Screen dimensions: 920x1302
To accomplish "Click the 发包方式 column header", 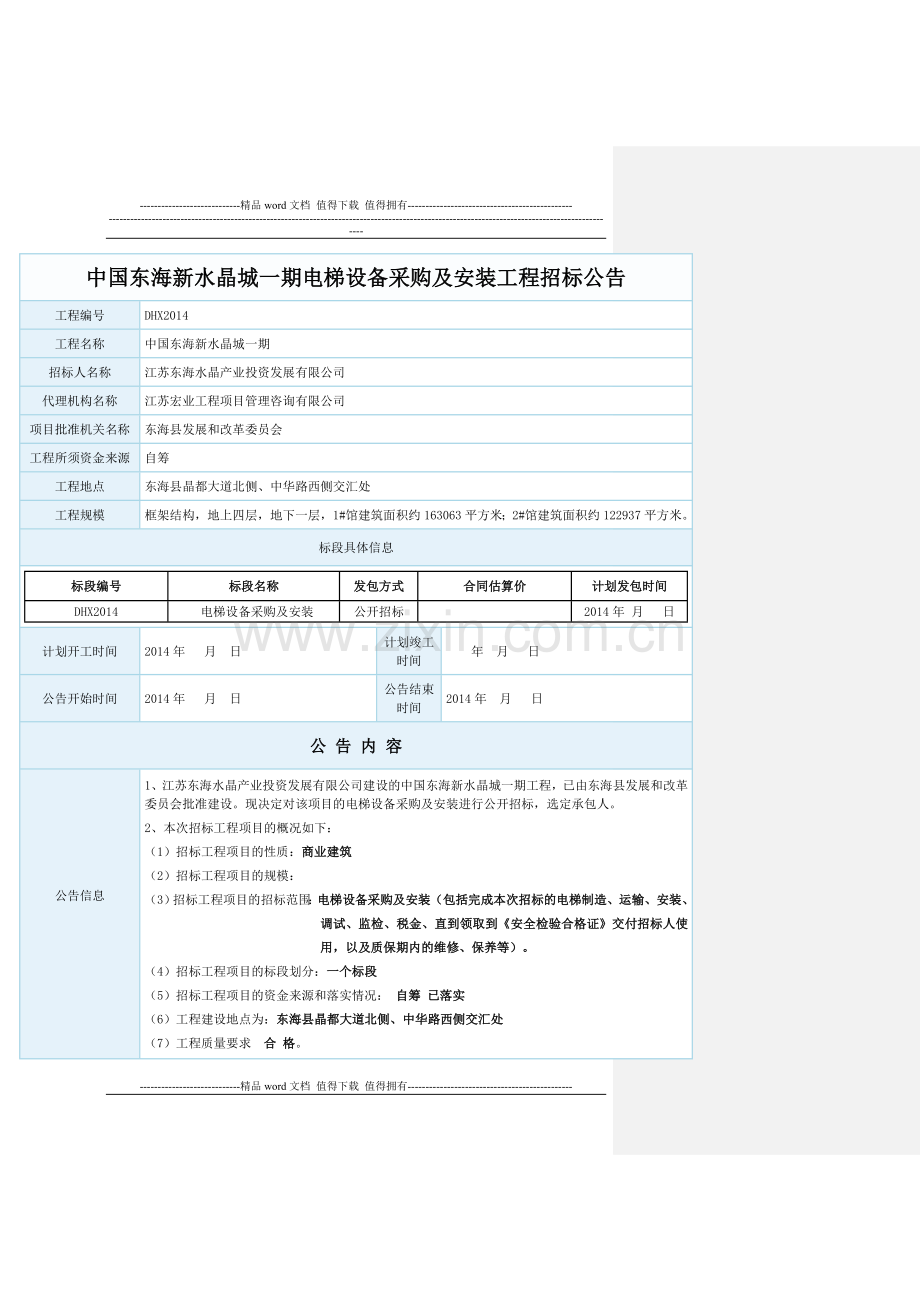I will tap(379, 586).
